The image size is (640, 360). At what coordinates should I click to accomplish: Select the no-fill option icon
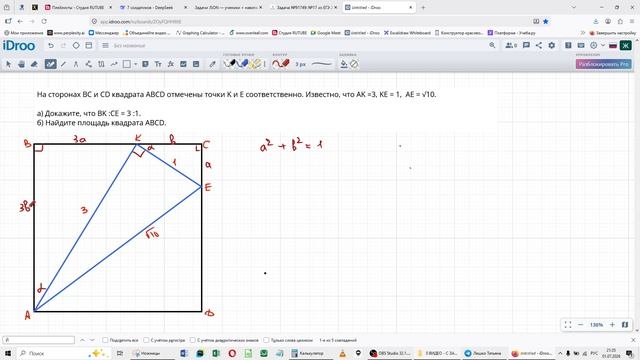(354, 64)
